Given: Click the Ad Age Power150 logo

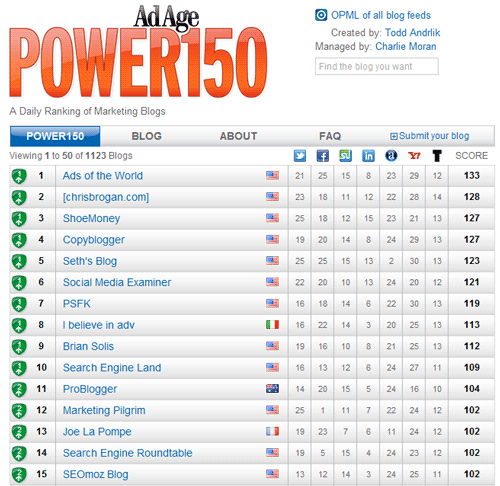Looking at the screenshot, I should [138, 52].
